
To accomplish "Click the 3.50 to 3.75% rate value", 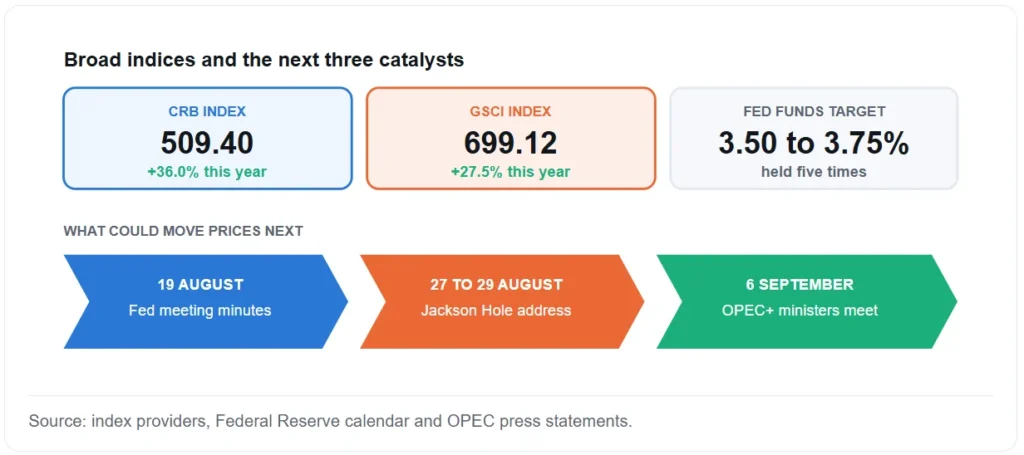I will pos(814,143).
